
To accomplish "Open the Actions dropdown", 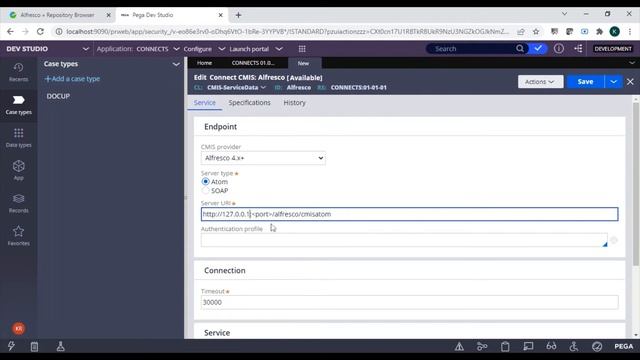I will coord(540,82).
